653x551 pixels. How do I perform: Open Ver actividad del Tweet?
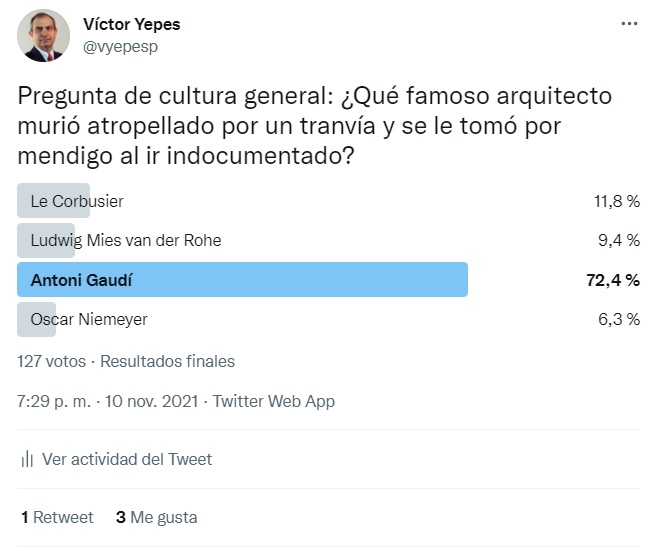127,459
